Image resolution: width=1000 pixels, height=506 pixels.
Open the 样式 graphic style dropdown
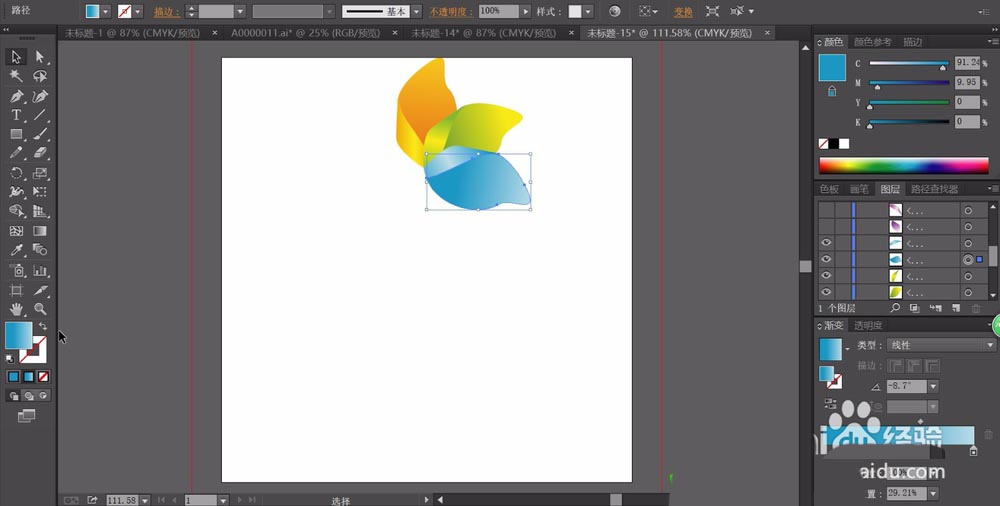(x=588, y=11)
